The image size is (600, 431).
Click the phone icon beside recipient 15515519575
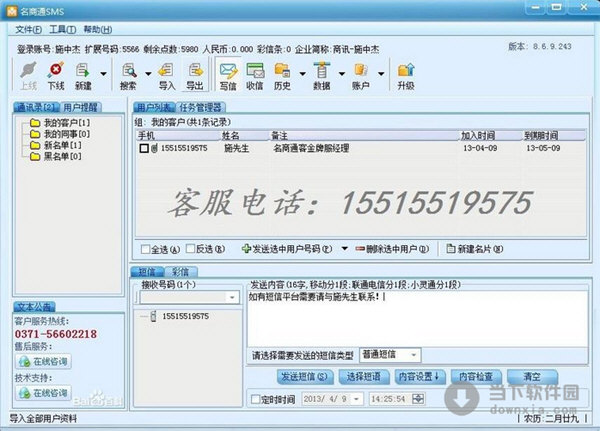[153, 316]
